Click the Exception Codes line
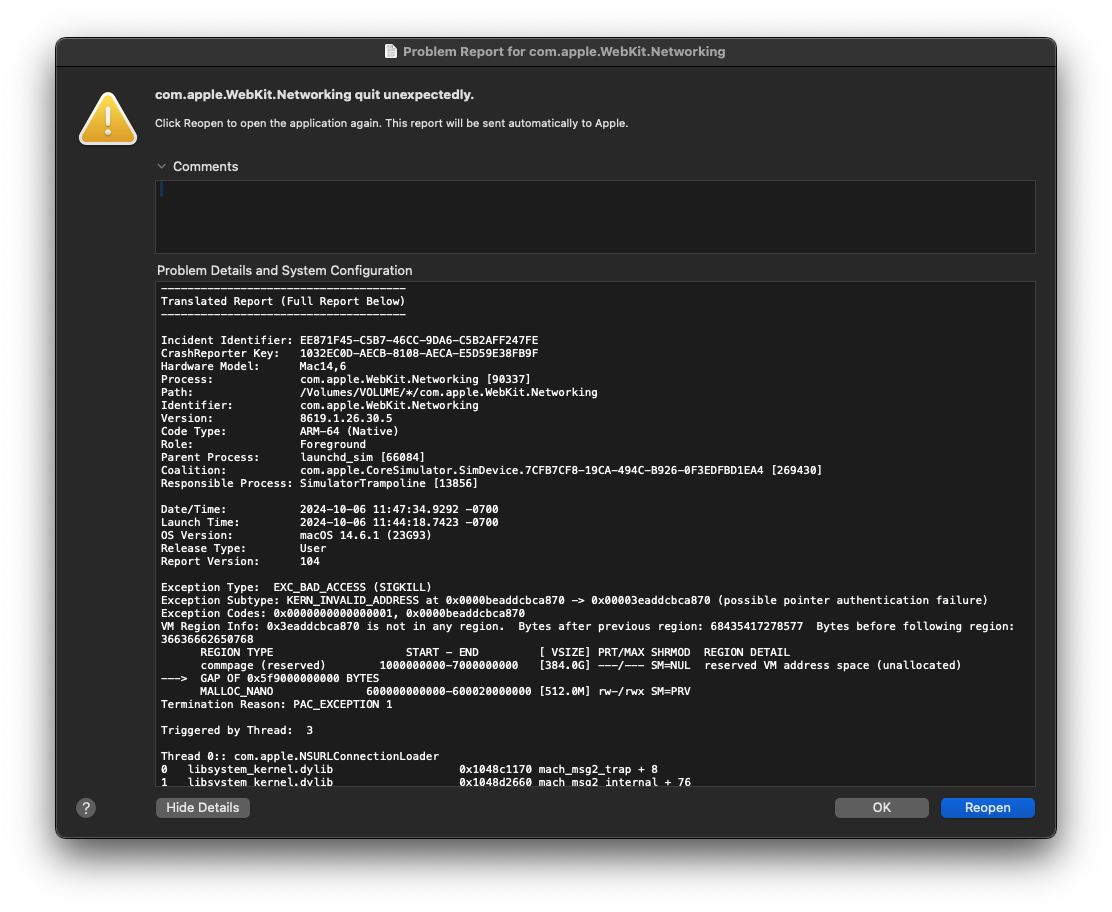1112x912 pixels. coord(343,613)
